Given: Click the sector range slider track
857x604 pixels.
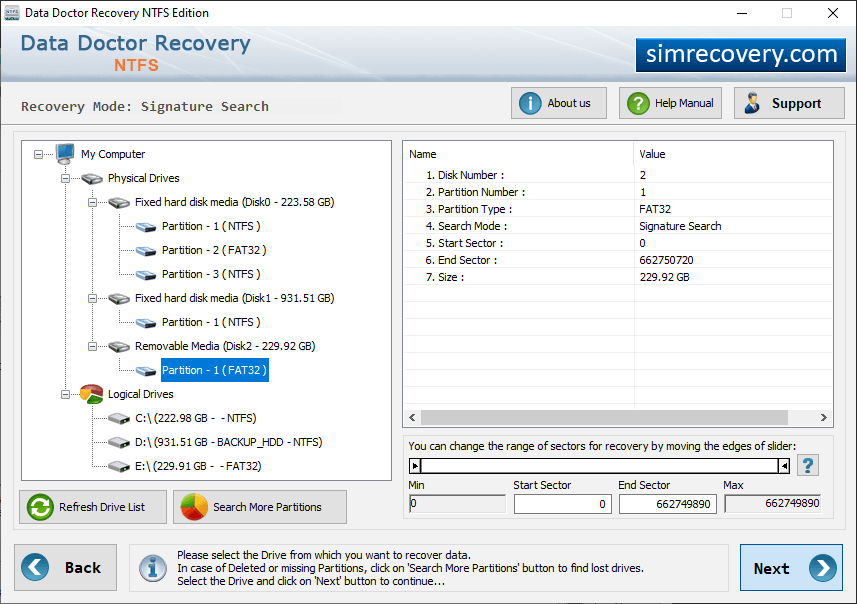Looking at the screenshot, I should [600, 466].
